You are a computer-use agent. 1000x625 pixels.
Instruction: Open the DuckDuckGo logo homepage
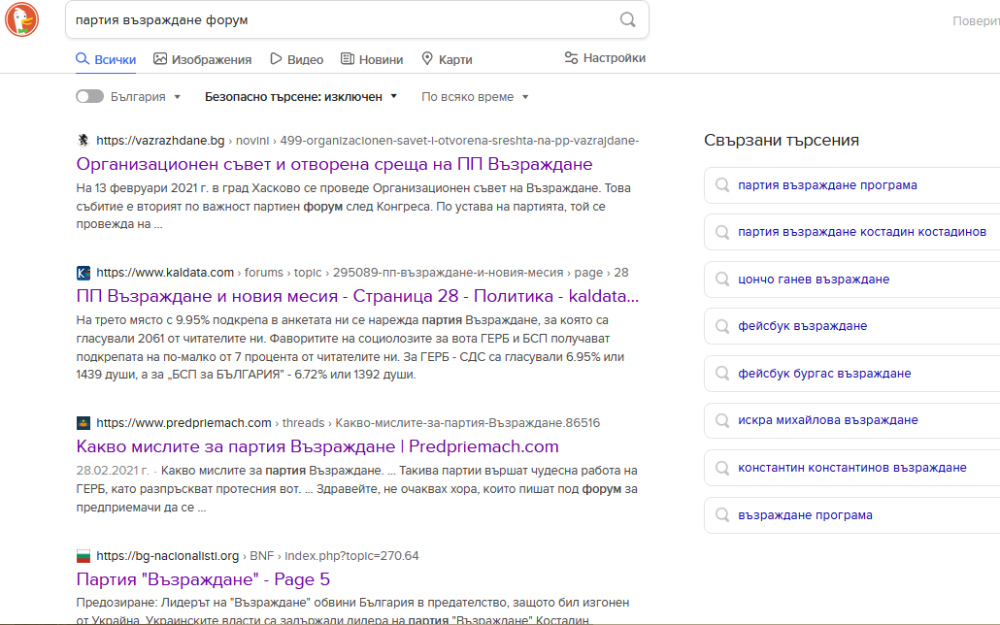tap(22, 19)
